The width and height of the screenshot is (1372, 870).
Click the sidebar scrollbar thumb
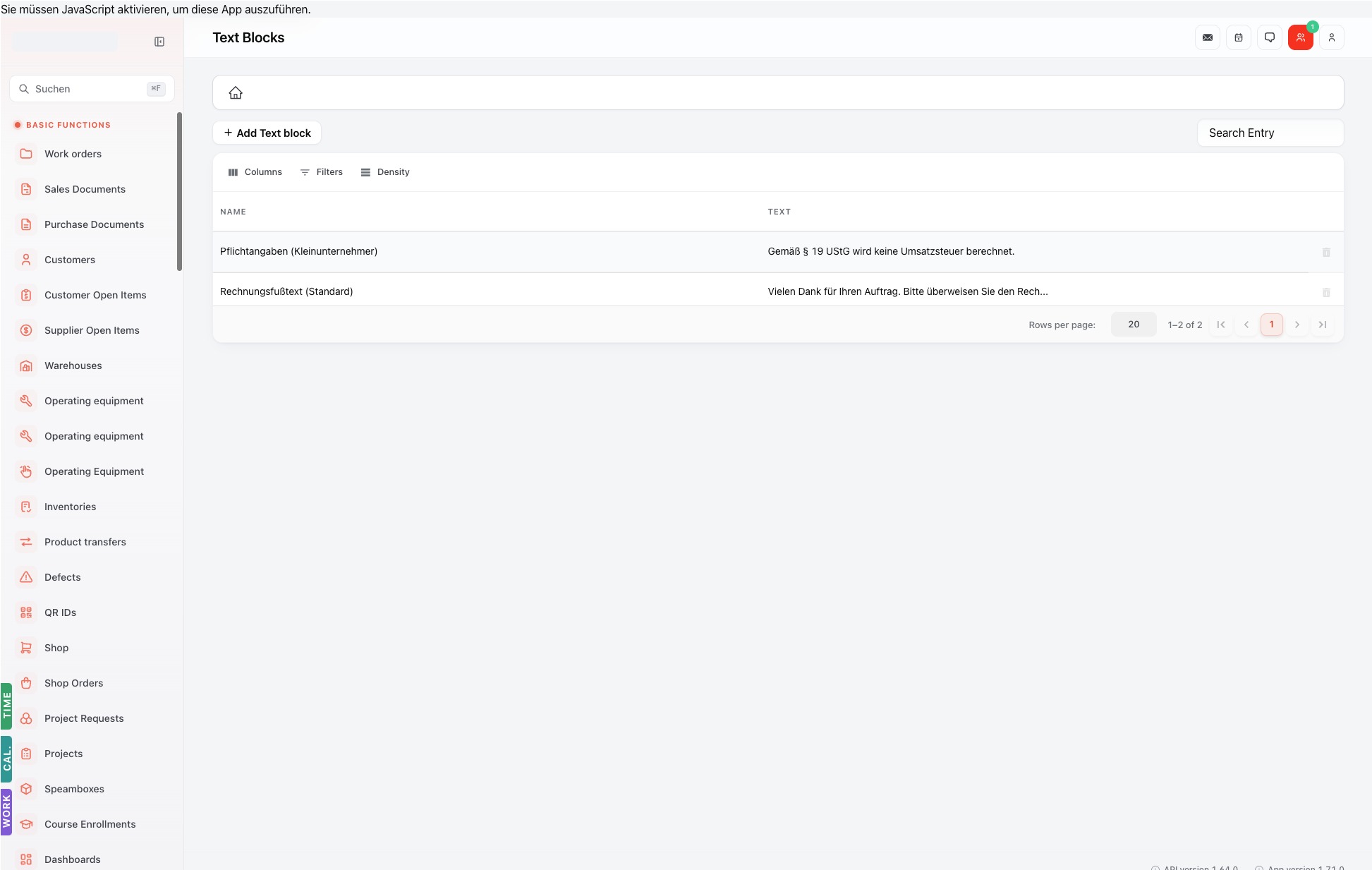tap(179, 191)
